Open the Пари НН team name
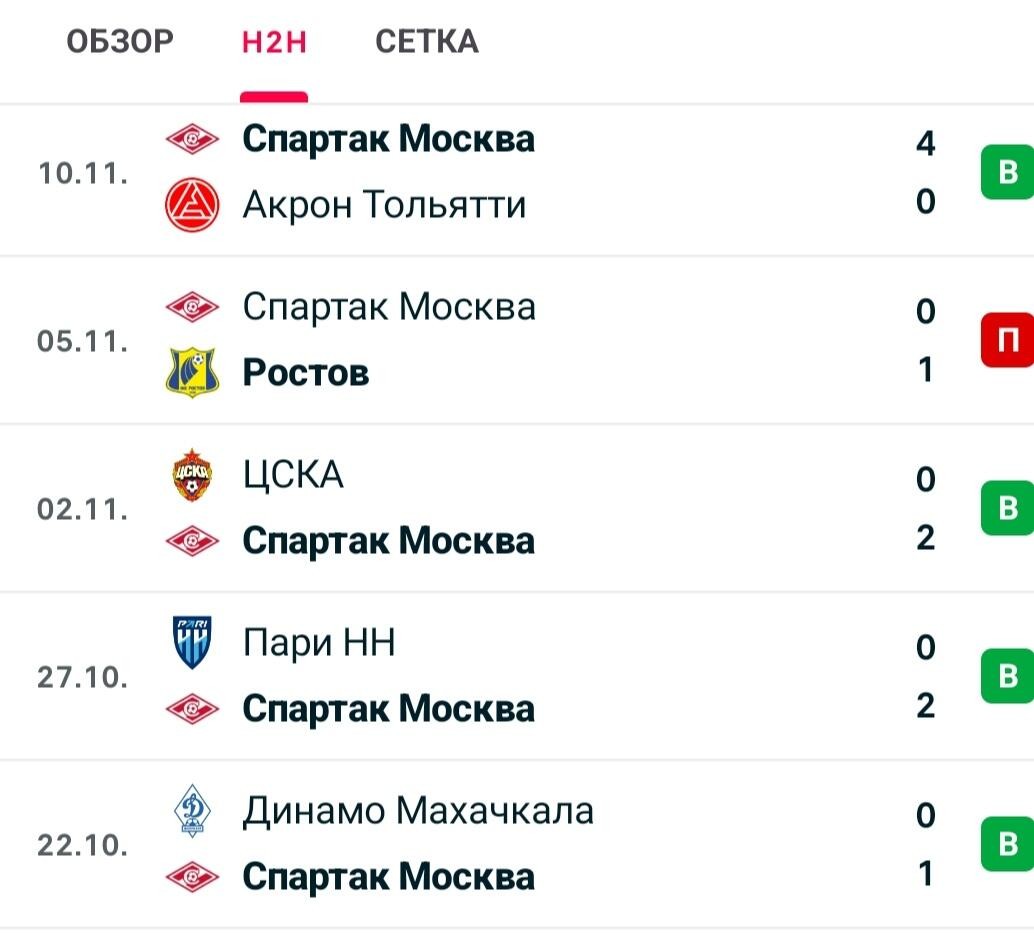 (319, 642)
